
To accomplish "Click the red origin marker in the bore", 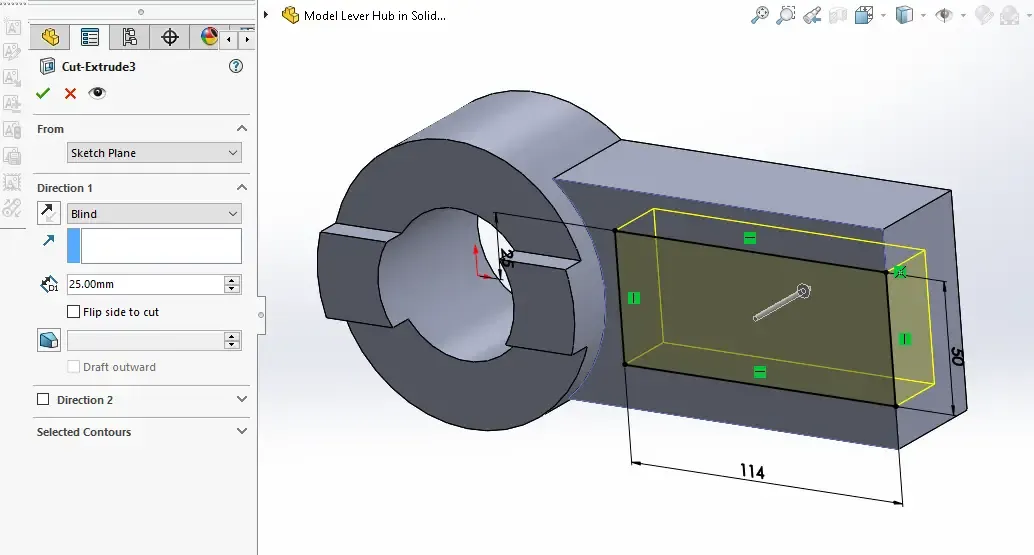I will [x=480, y=264].
